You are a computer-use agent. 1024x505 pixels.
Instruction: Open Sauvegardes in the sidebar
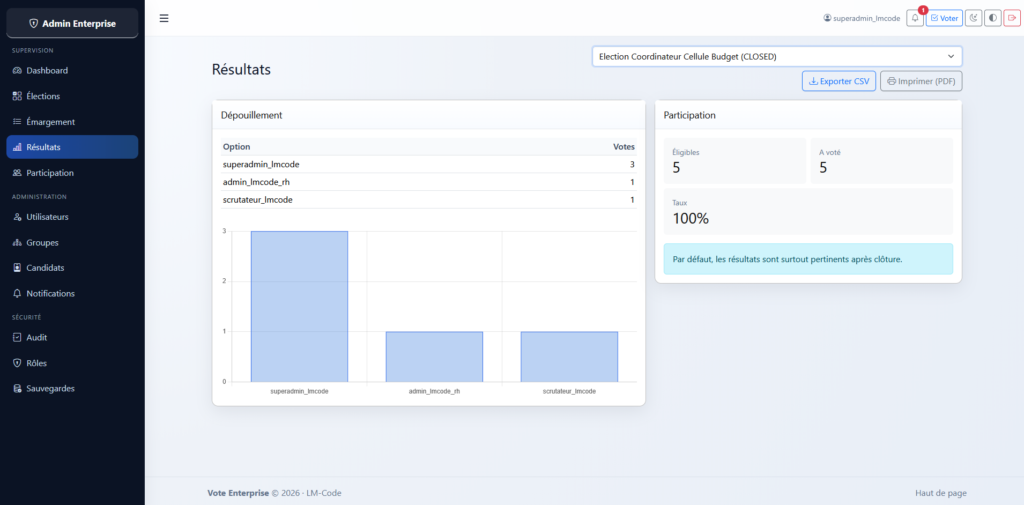50,388
